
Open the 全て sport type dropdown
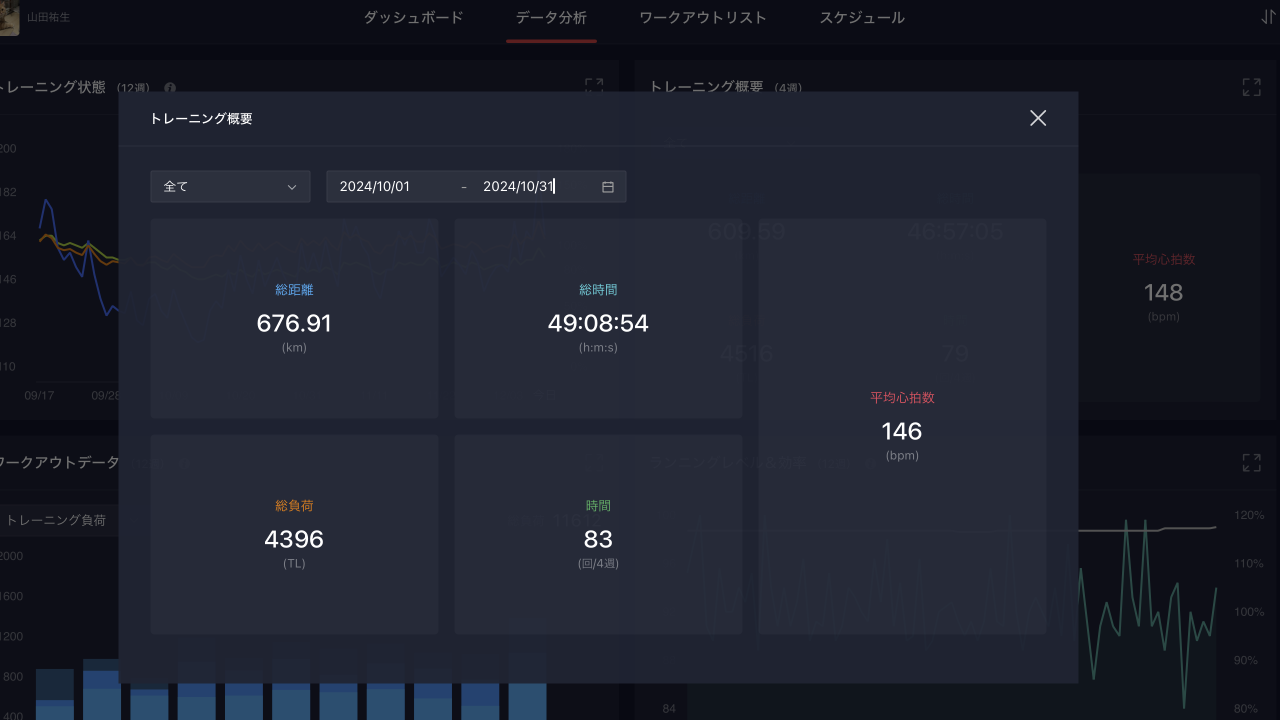pyautogui.click(x=230, y=187)
